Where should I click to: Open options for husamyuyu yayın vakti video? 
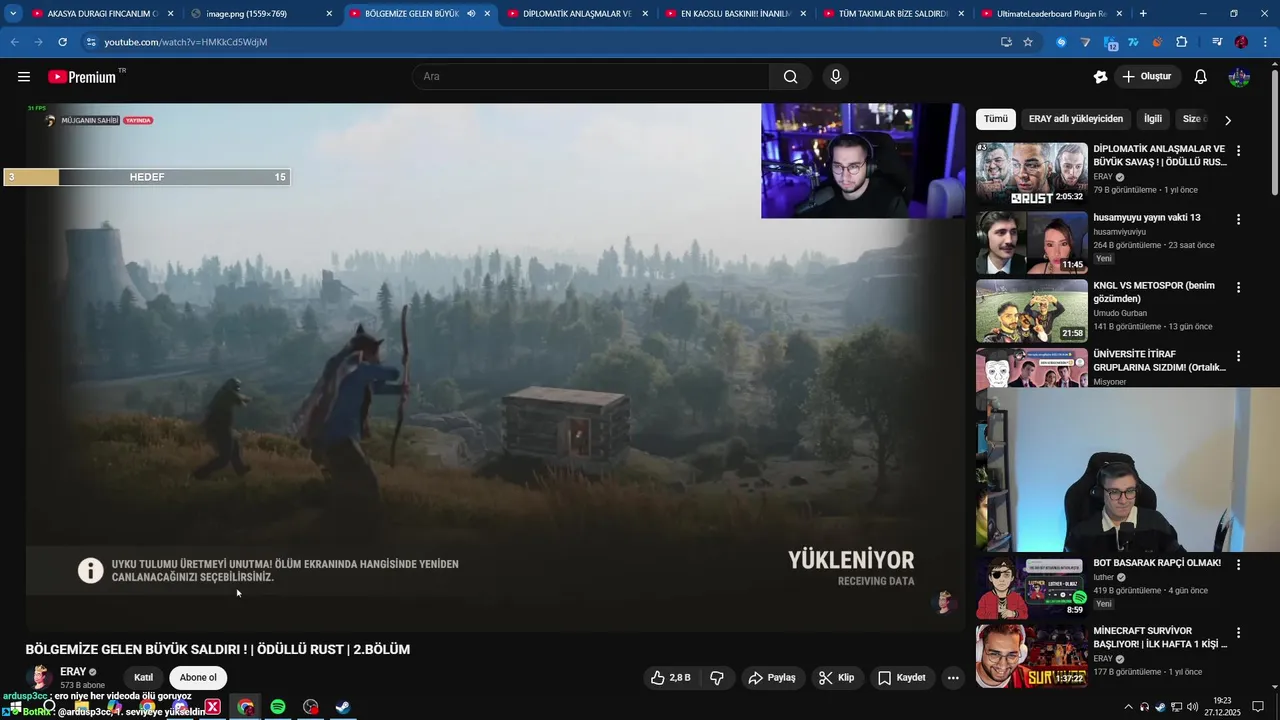(1238, 219)
